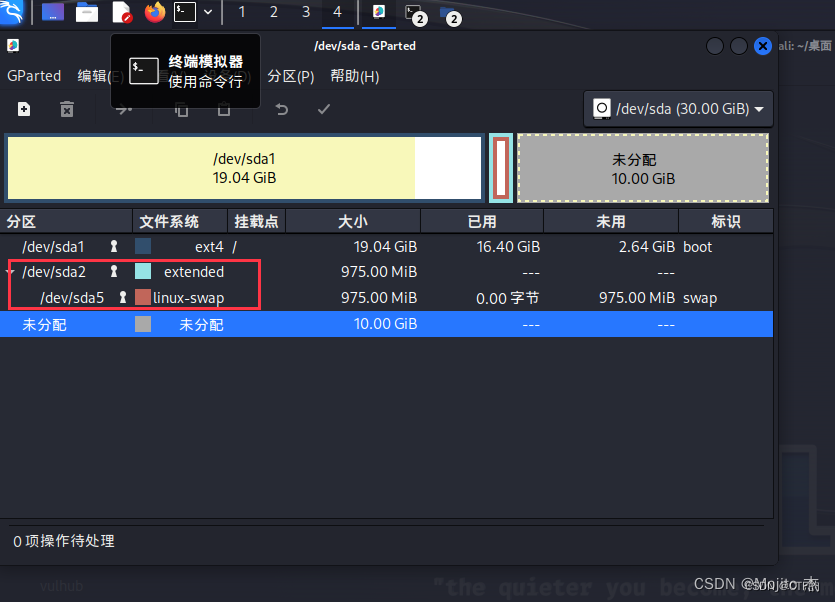Click the 2.64 GiB unused value
This screenshot has height=602, width=835.
pyautogui.click(x=646, y=247)
